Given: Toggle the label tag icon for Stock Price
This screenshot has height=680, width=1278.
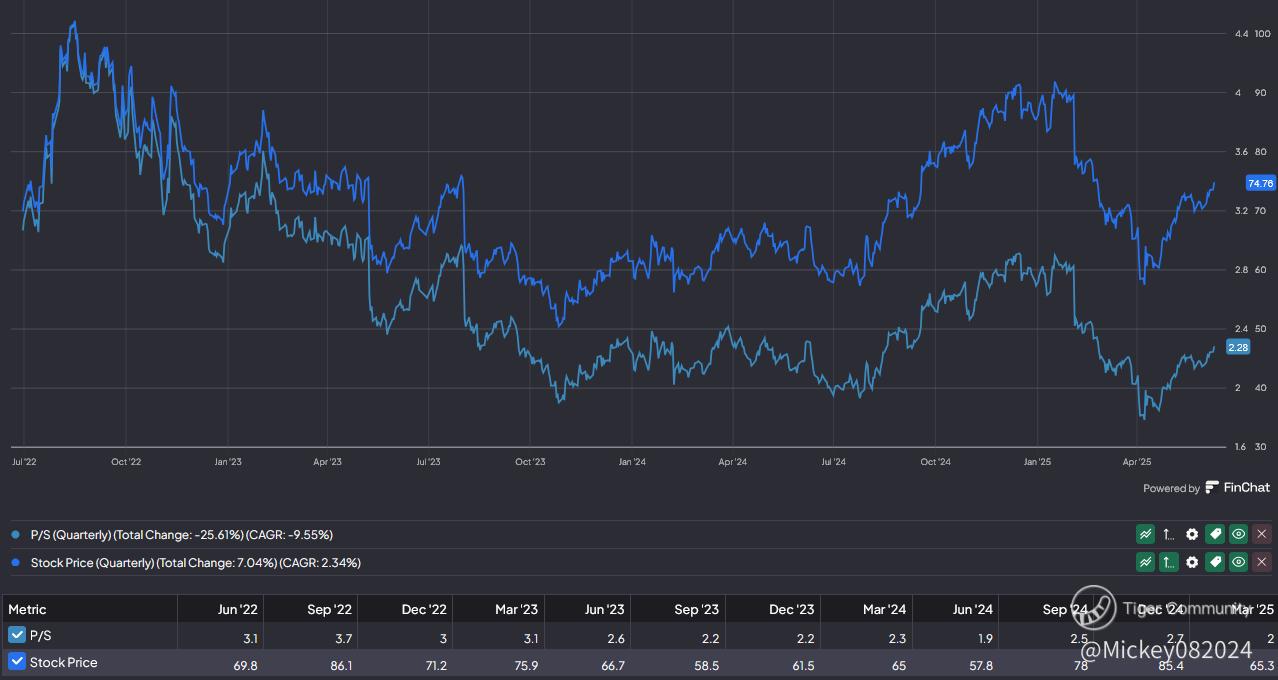Looking at the screenshot, I should [x=1215, y=563].
